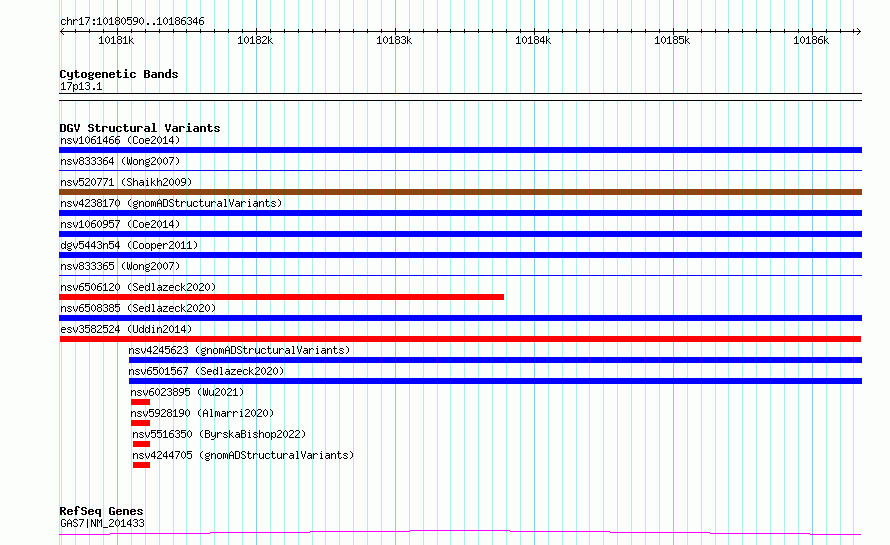Click the GAS7|NM_201433 gene label
This screenshot has width=890, height=545.
(102, 523)
